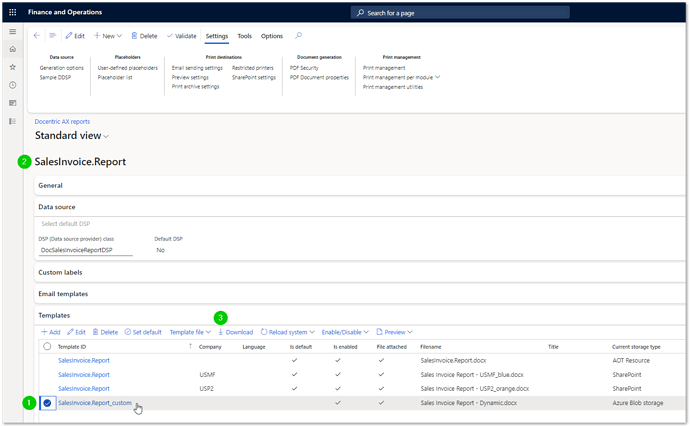Open Modules list icon in sidebar
The width and height of the screenshot is (690, 426).
13,121
